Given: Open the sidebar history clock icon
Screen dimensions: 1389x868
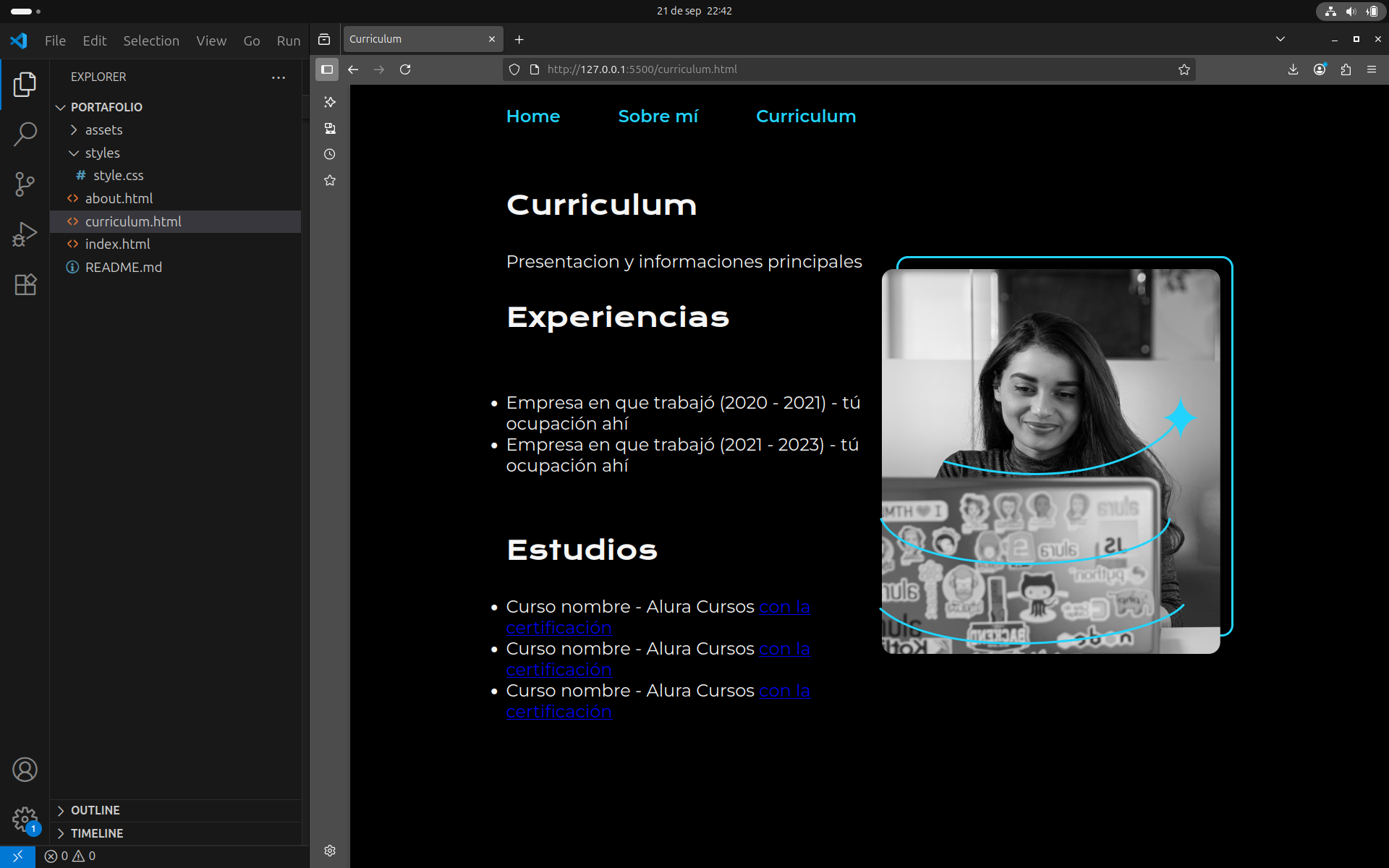Looking at the screenshot, I should [x=330, y=154].
